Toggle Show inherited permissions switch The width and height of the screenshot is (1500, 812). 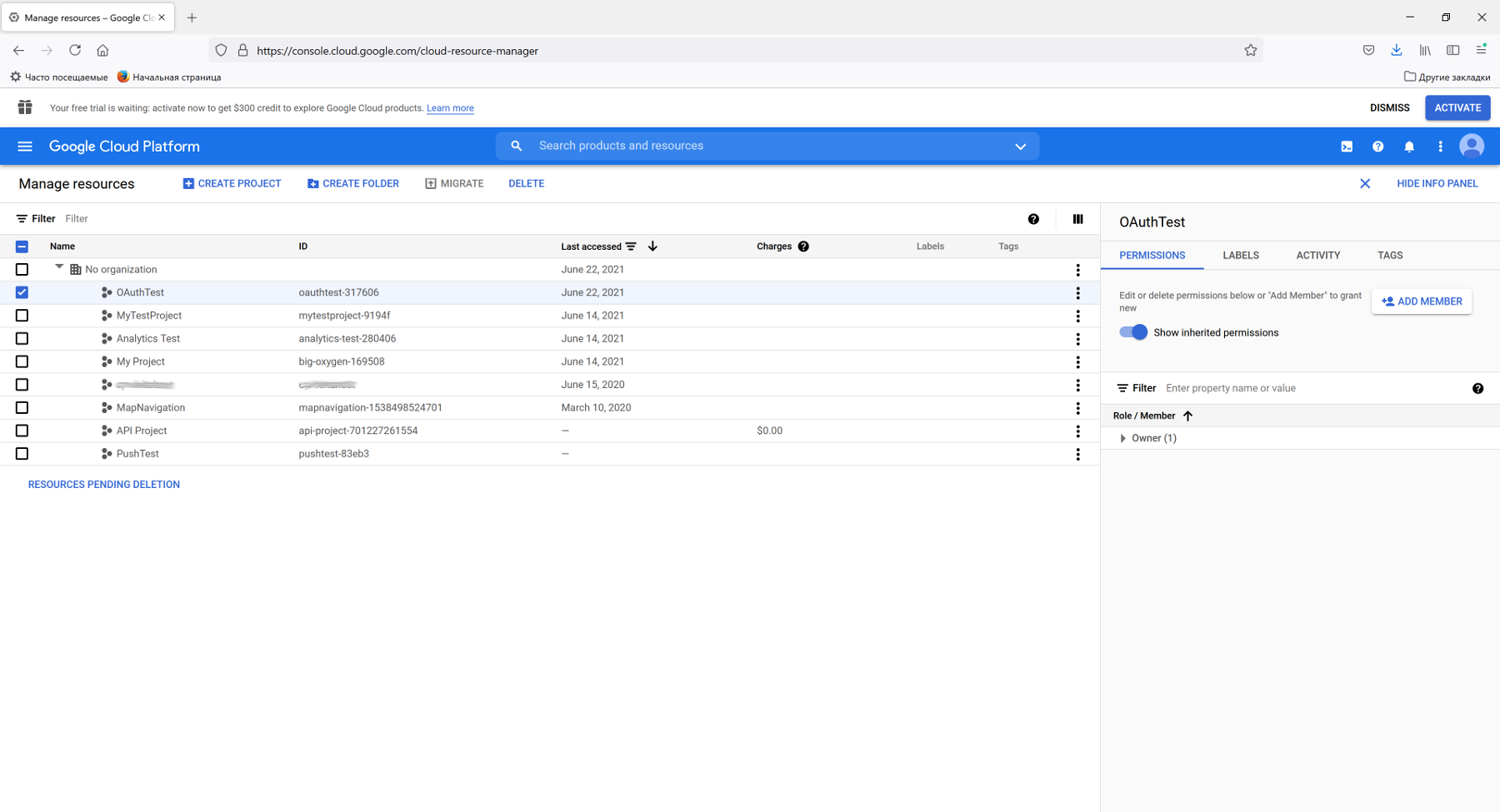coord(1133,332)
